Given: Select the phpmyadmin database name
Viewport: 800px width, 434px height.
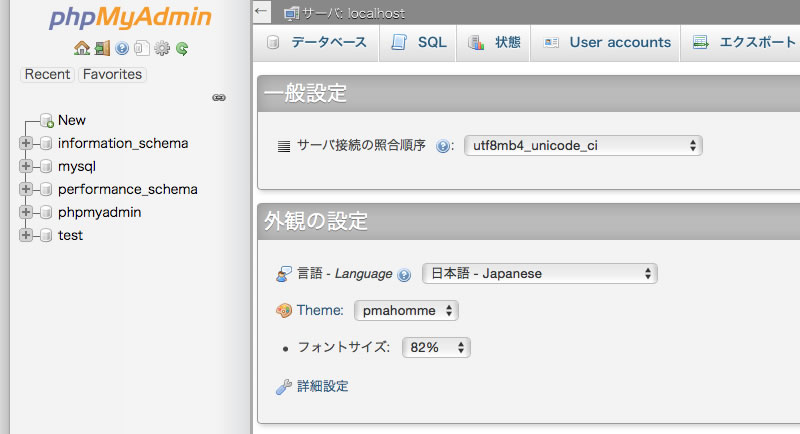Looking at the screenshot, I should 99,212.
